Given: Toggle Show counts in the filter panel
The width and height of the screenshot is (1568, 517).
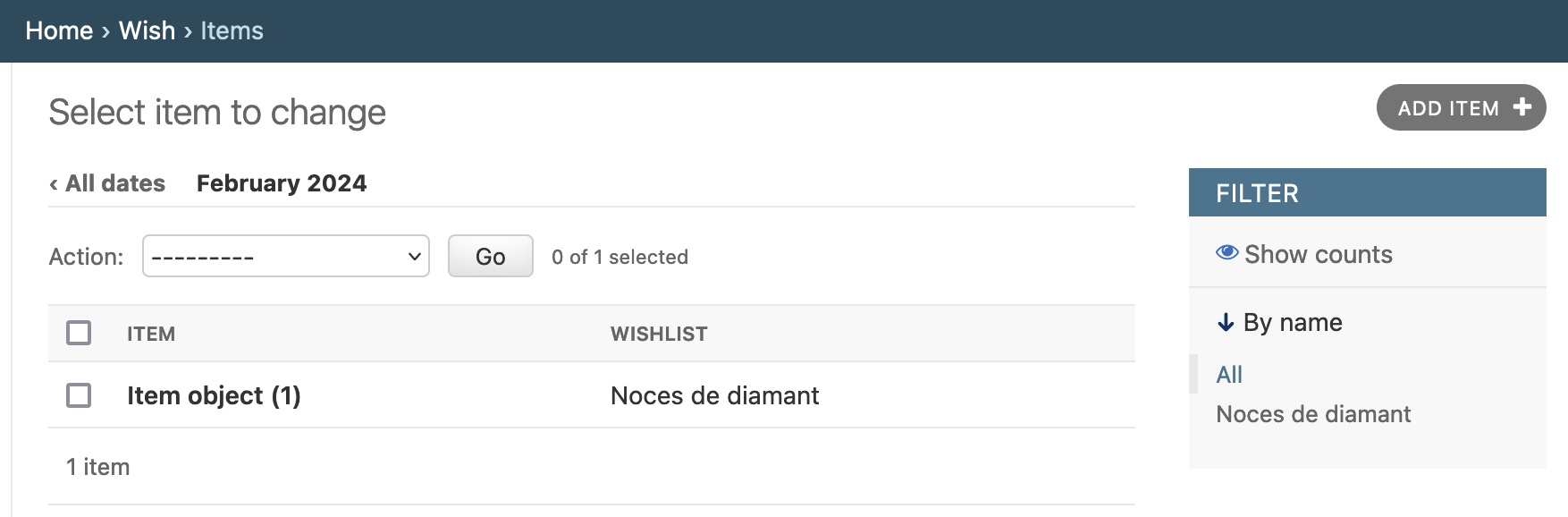Looking at the screenshot, I should pyautogui.click(x=1304, y=254).
